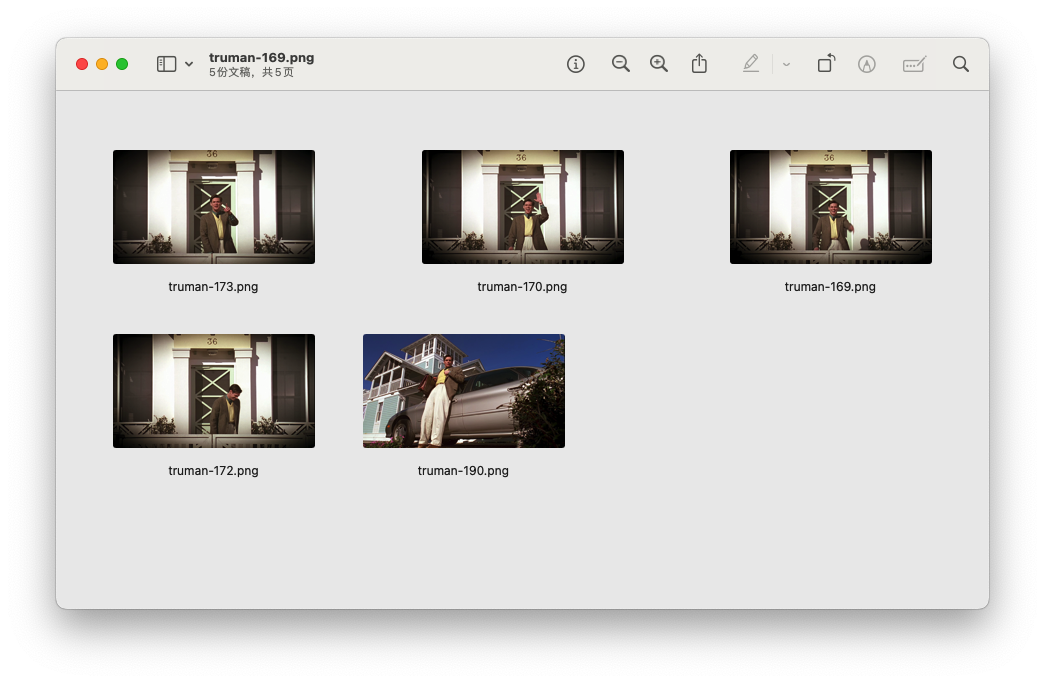Open the Share menu
1045x683 pixels.
click(699, 63)
